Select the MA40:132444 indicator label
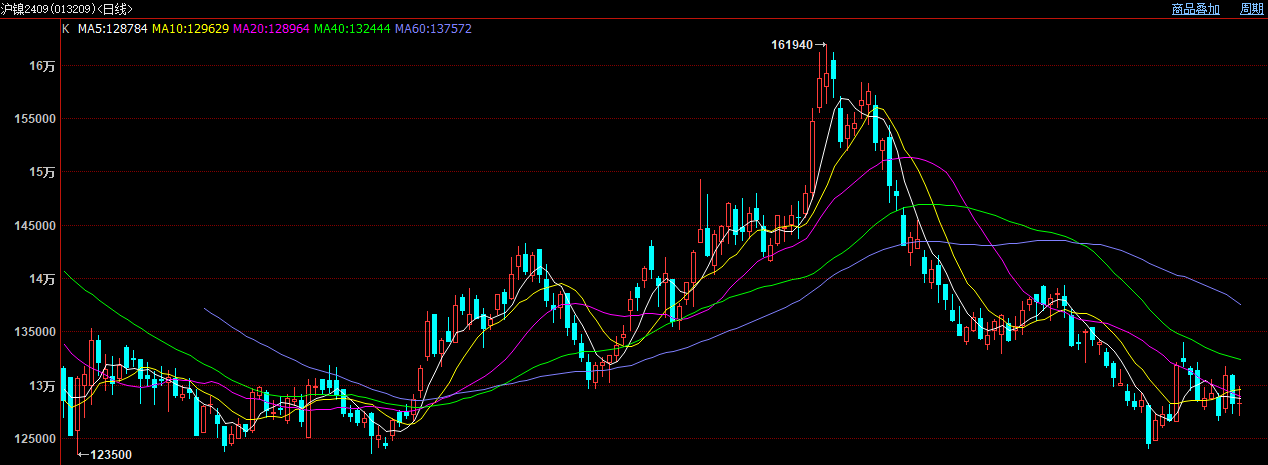1268x465 pixels. coord(352,29)
